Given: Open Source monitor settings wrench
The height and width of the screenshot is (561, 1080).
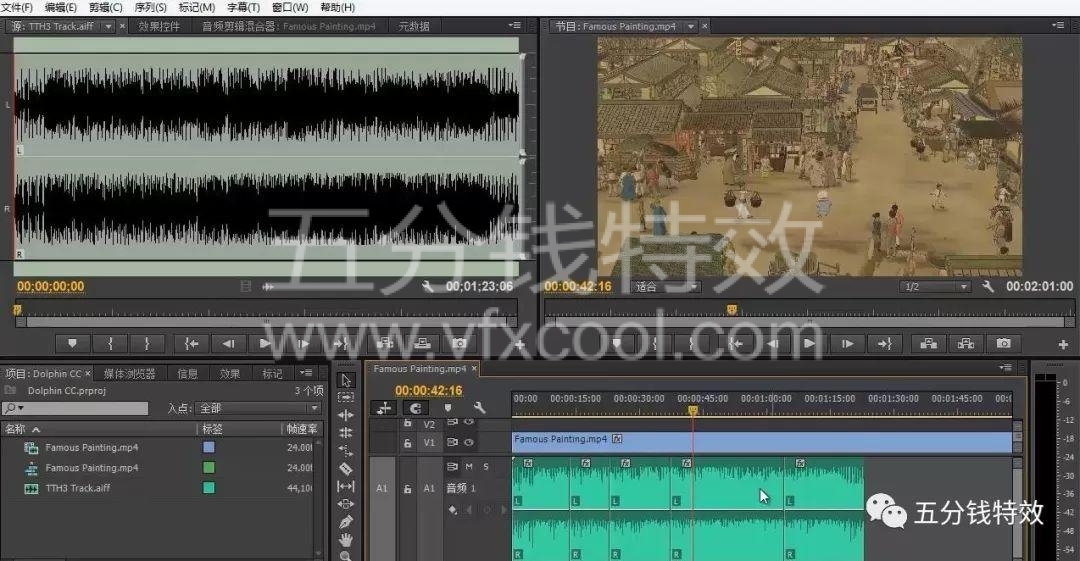Looking at the screenshot, I should [428, 286].
